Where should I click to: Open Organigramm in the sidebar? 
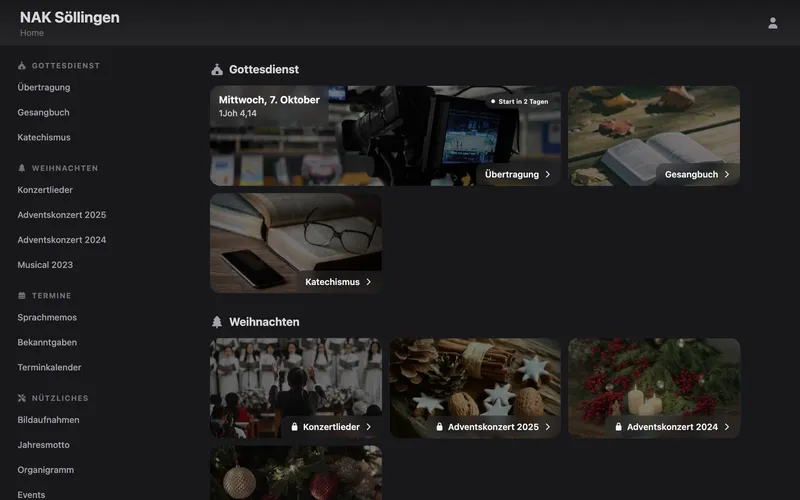45,470
